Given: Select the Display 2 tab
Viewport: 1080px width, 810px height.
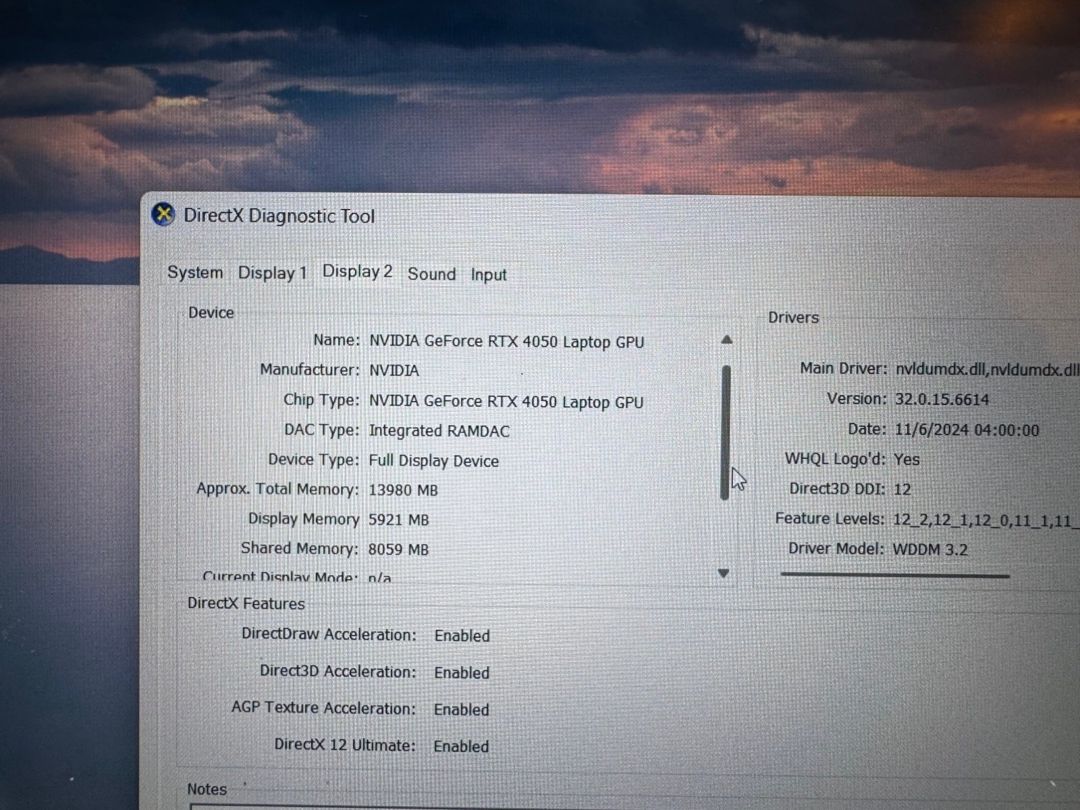Looking at the screenshot, I should pos(357,271).
